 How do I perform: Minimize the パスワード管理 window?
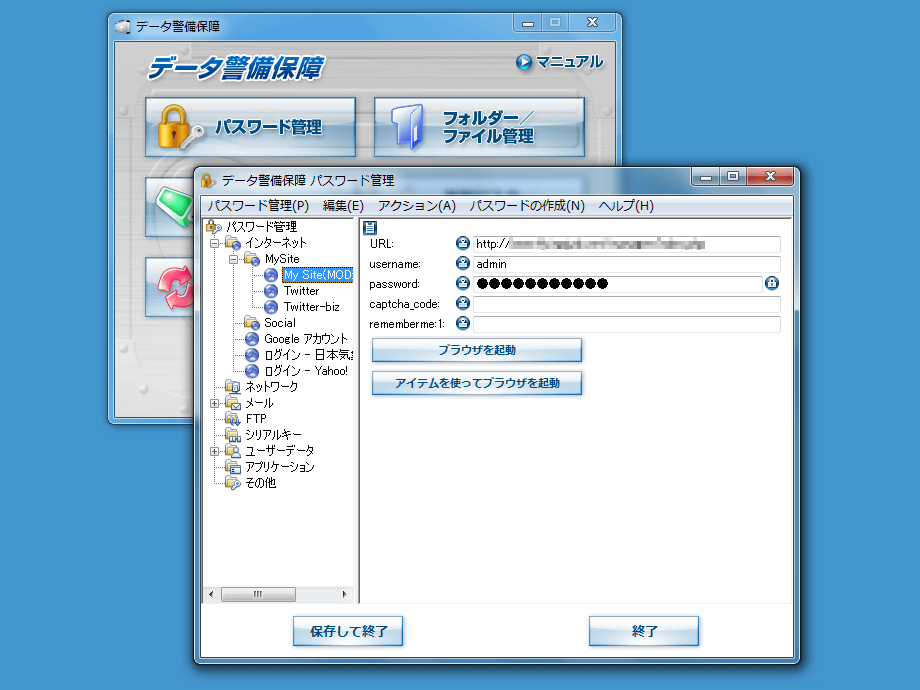tap(706, 177)
